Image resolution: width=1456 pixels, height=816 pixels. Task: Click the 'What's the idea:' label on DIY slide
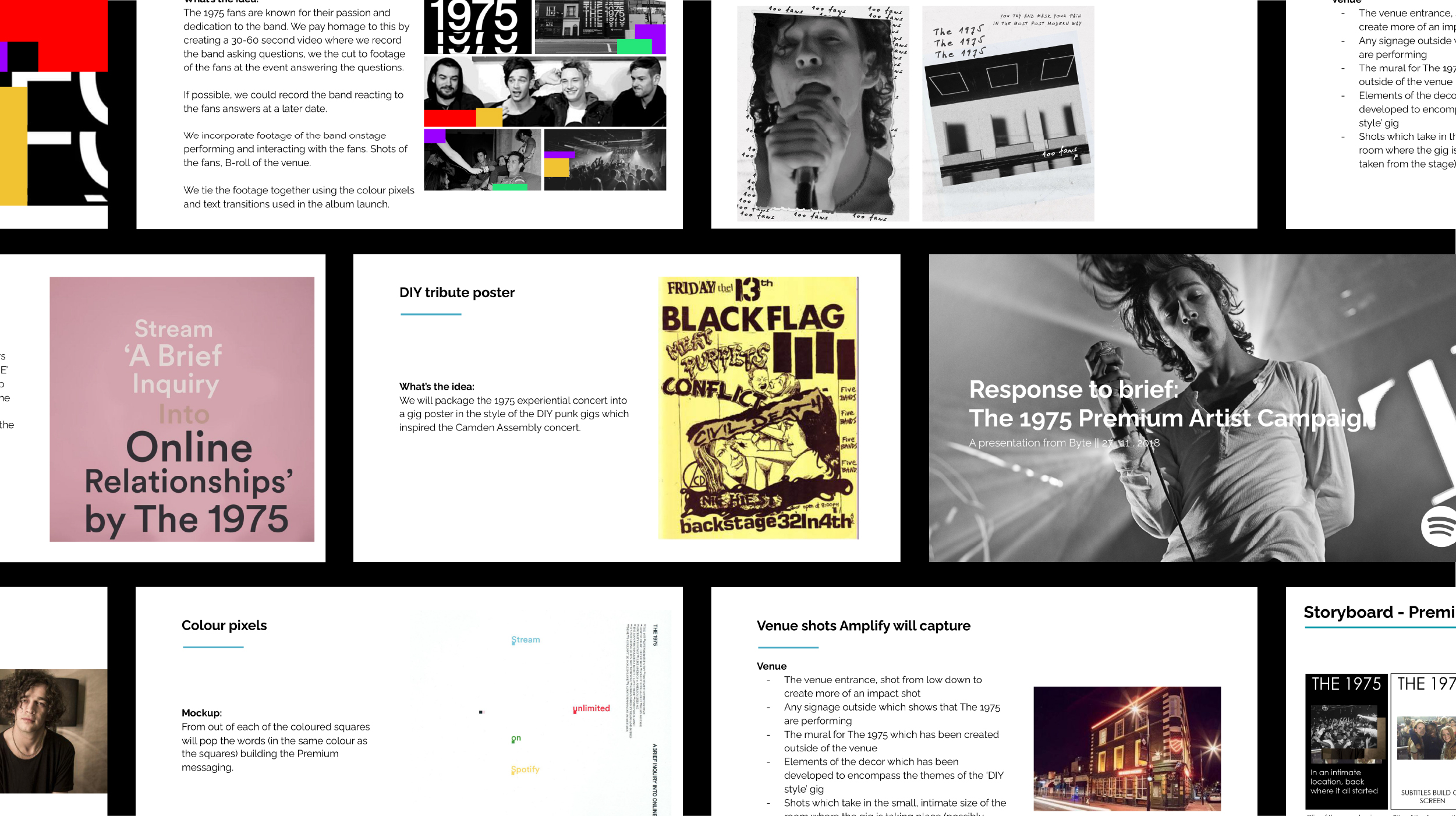[x=437, y=387]
